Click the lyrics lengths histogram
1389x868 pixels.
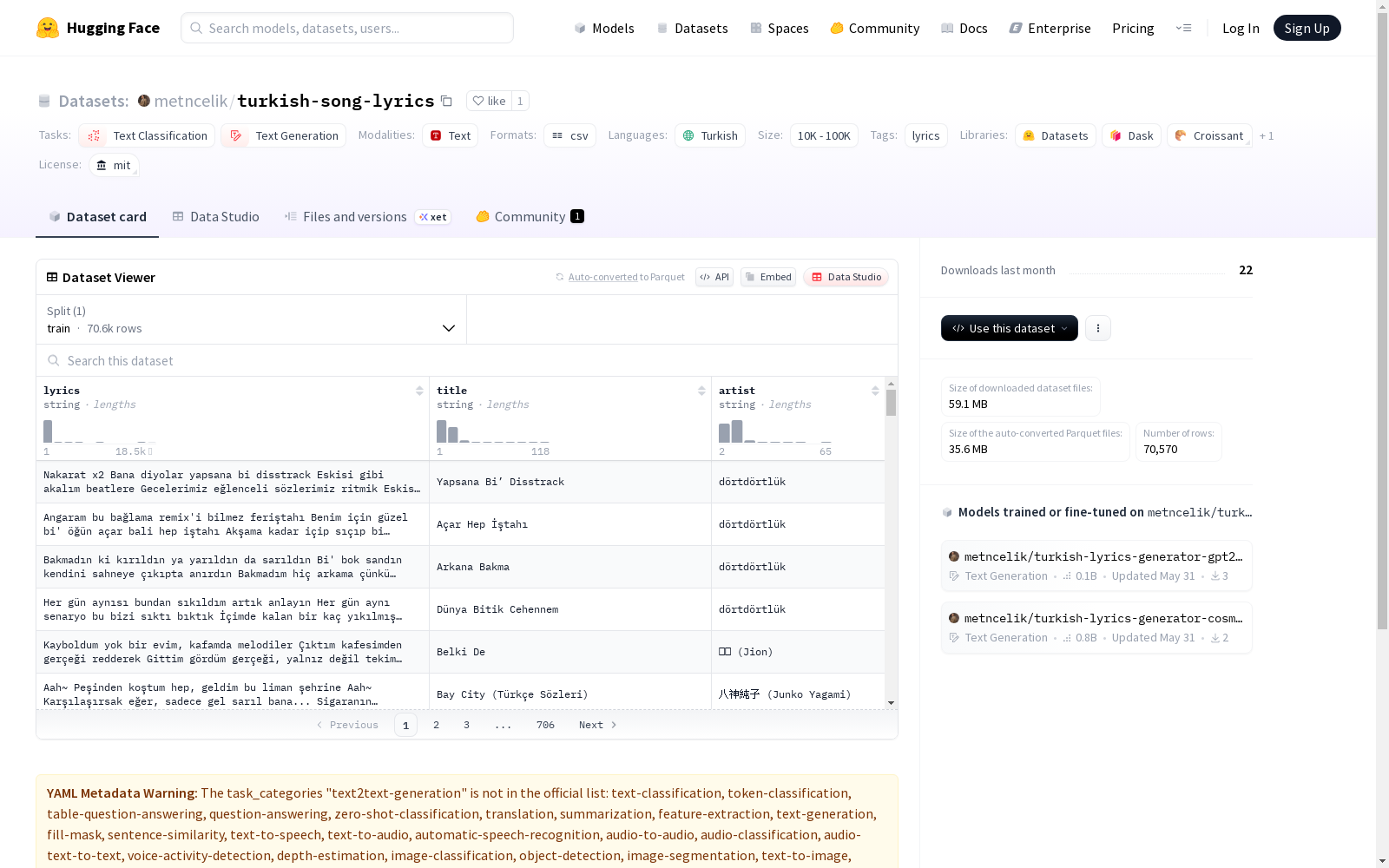(98, 431)
